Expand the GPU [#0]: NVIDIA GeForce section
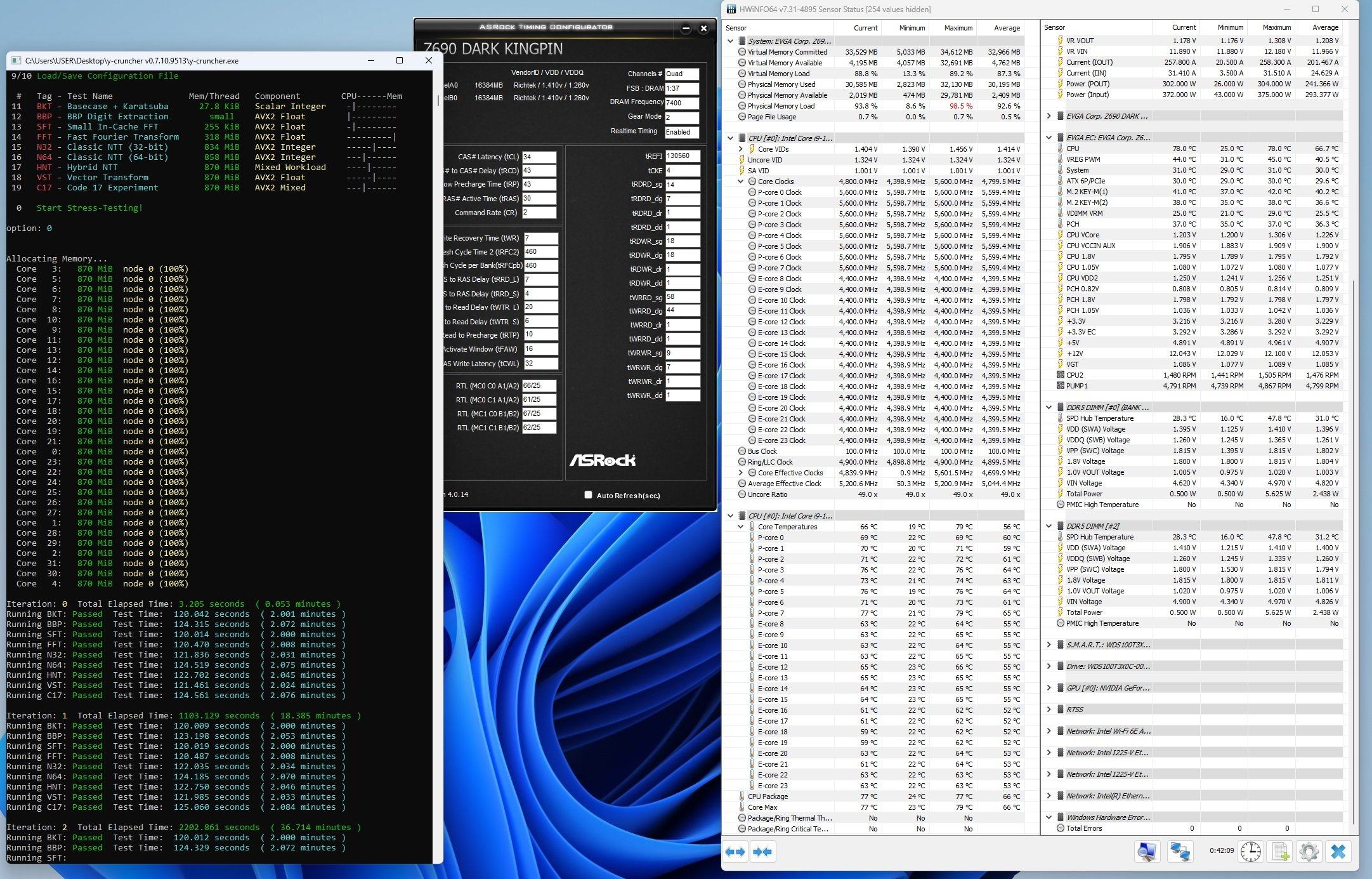 click(1049, 688)
